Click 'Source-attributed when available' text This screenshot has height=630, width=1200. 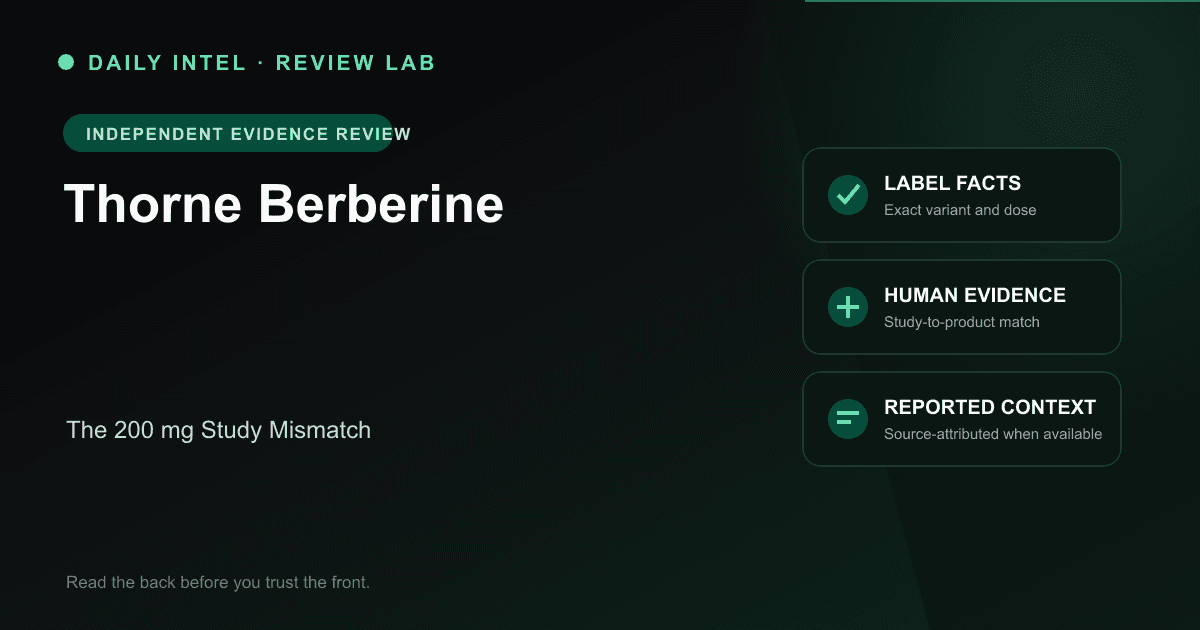click(993, 434)
